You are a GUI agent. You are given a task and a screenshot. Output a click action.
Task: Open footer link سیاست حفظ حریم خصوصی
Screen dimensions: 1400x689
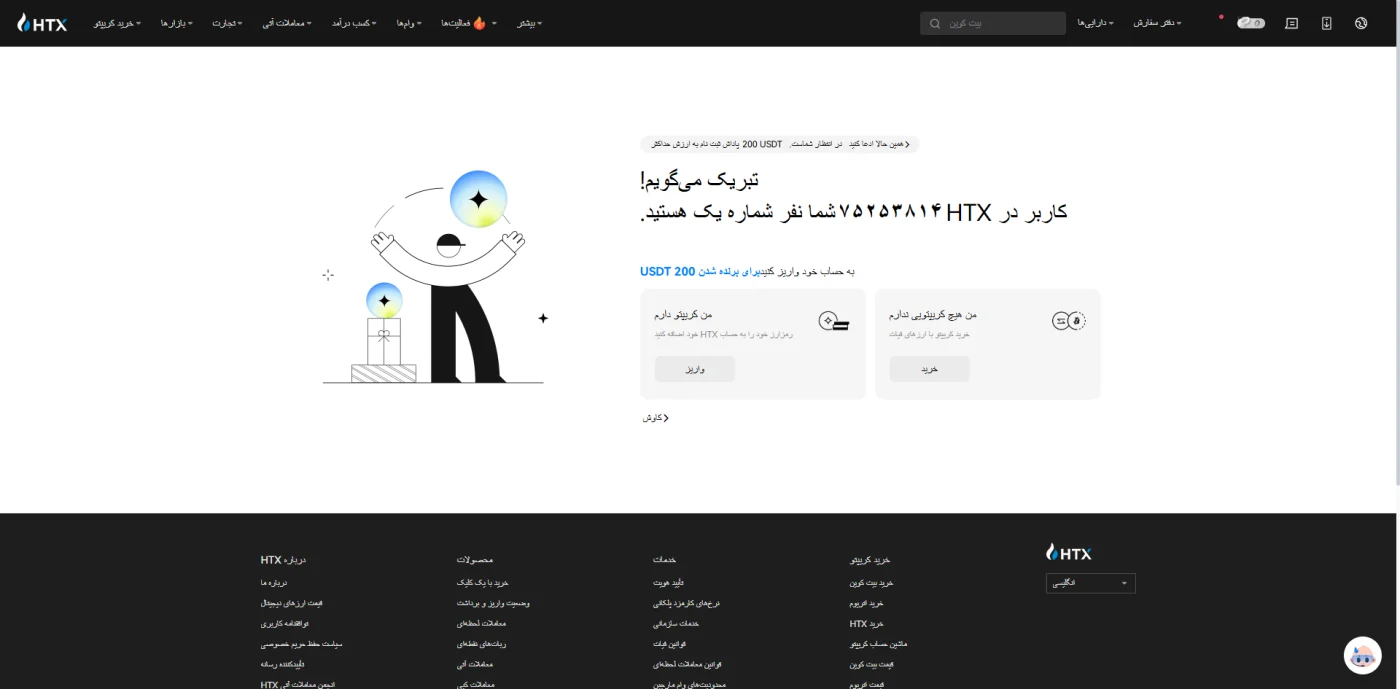click(302, 644)
